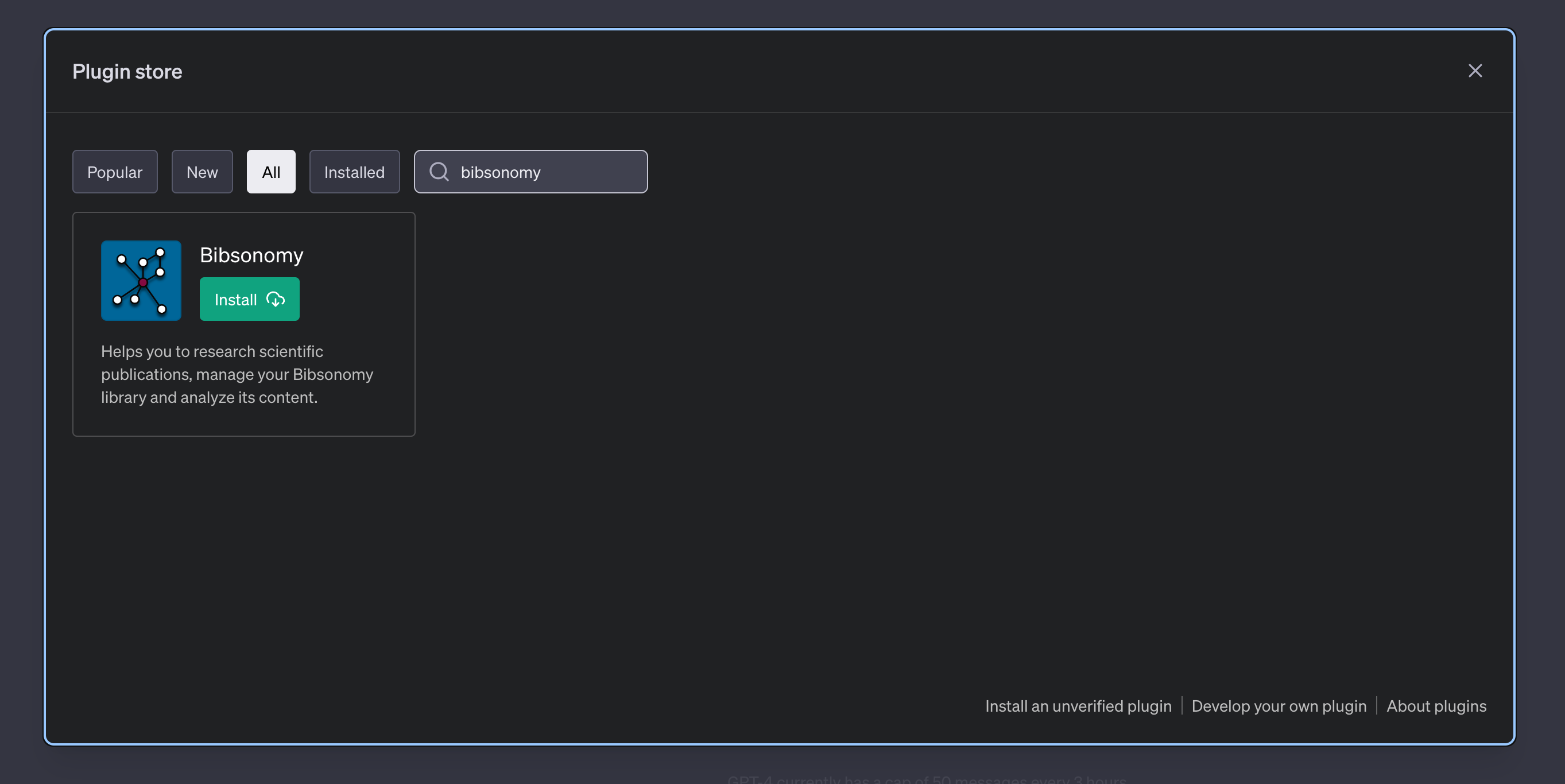
Task: Click the Plugin store heading
Action: point(127,71)
